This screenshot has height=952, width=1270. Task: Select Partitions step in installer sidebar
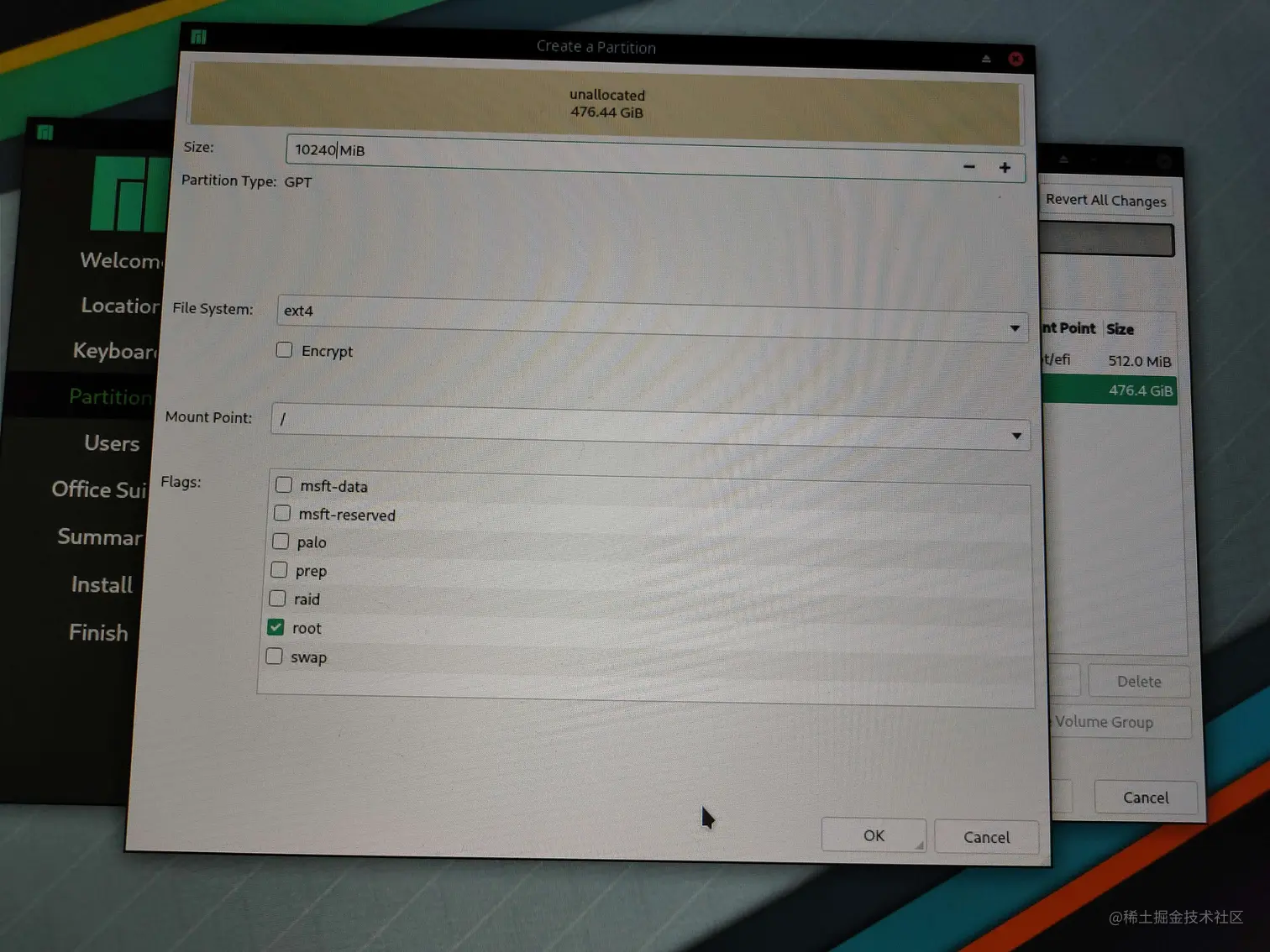[111, 396]
